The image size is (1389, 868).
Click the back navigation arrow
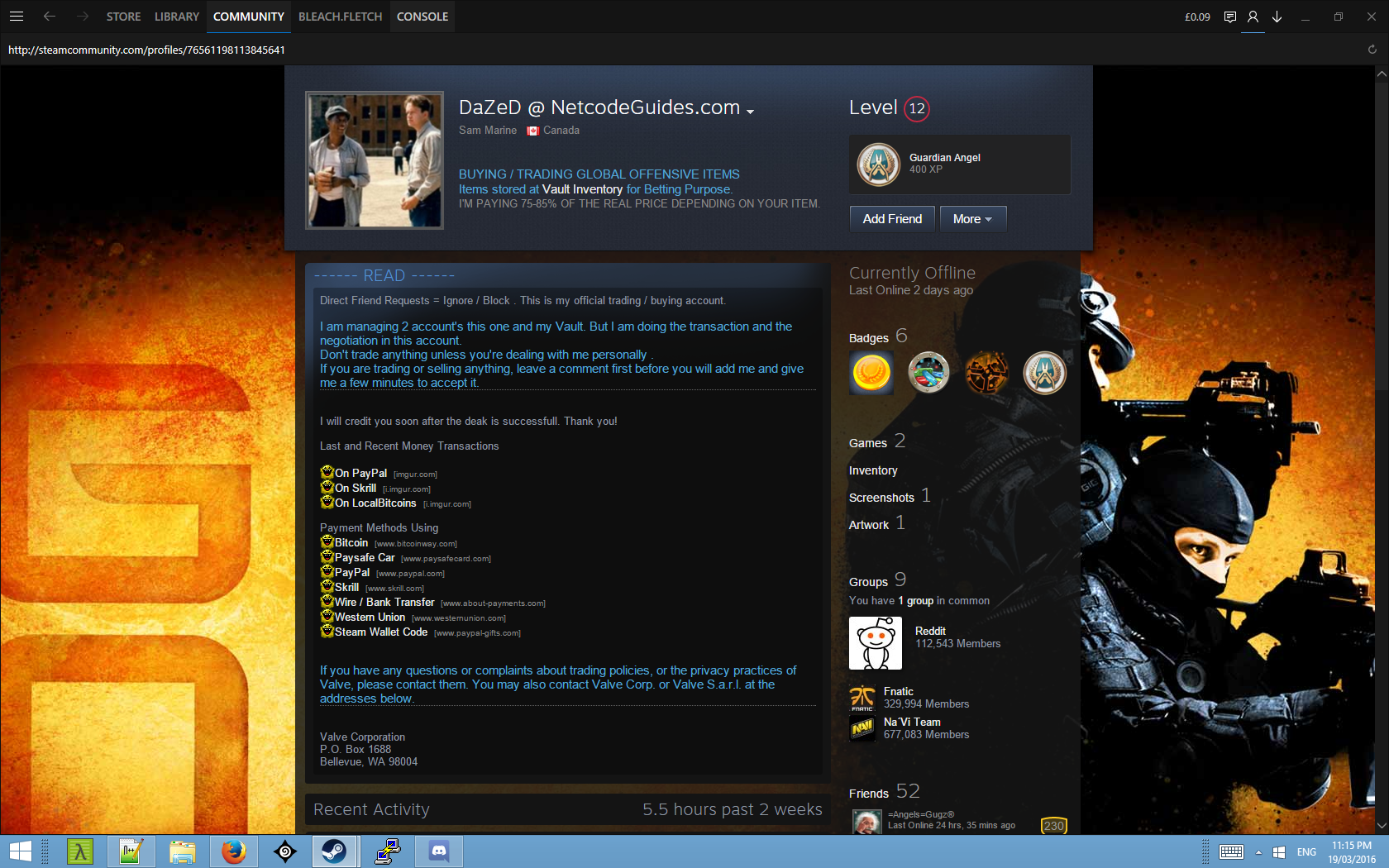tap(50, 17)
